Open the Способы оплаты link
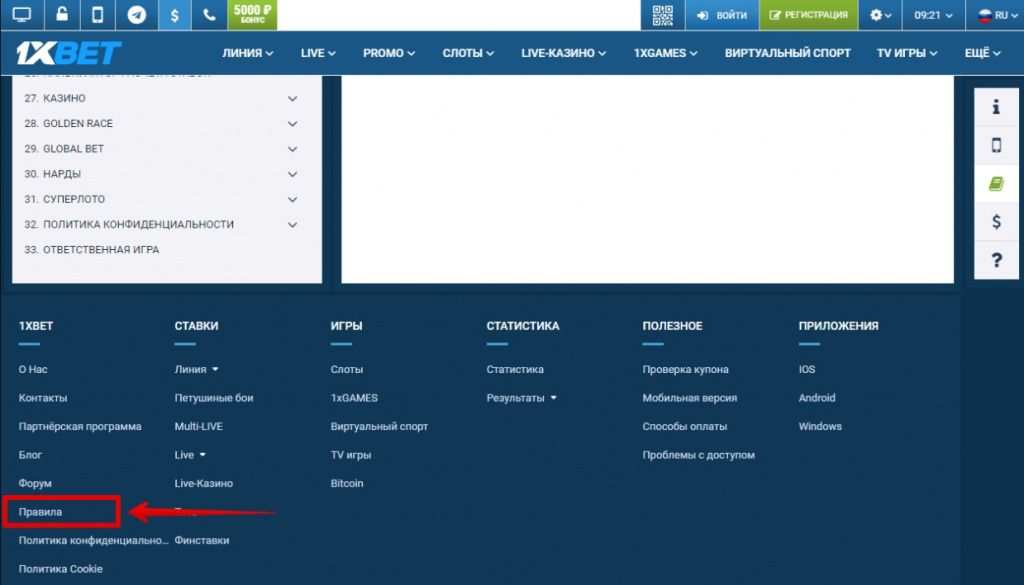 684,426
